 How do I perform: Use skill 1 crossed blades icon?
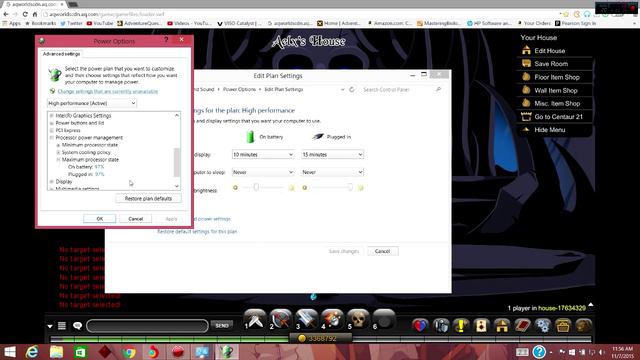click(256, 320)
